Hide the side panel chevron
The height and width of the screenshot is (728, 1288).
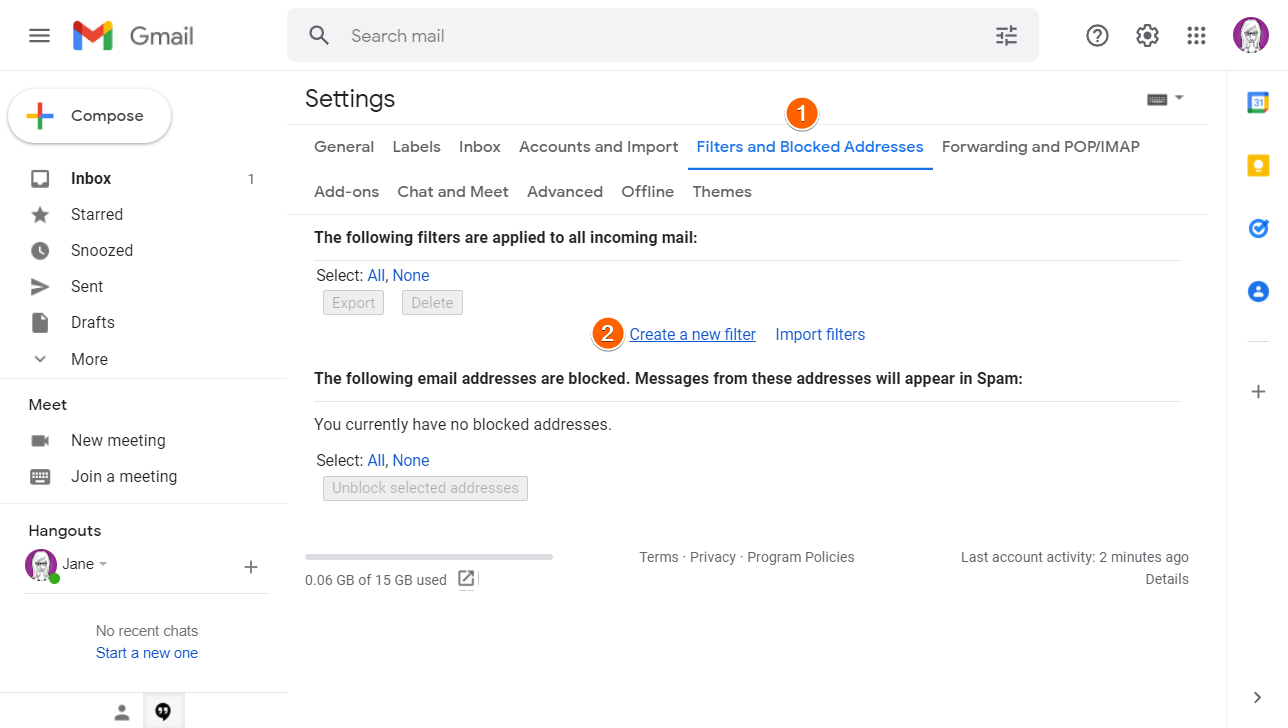(1258, 697)
